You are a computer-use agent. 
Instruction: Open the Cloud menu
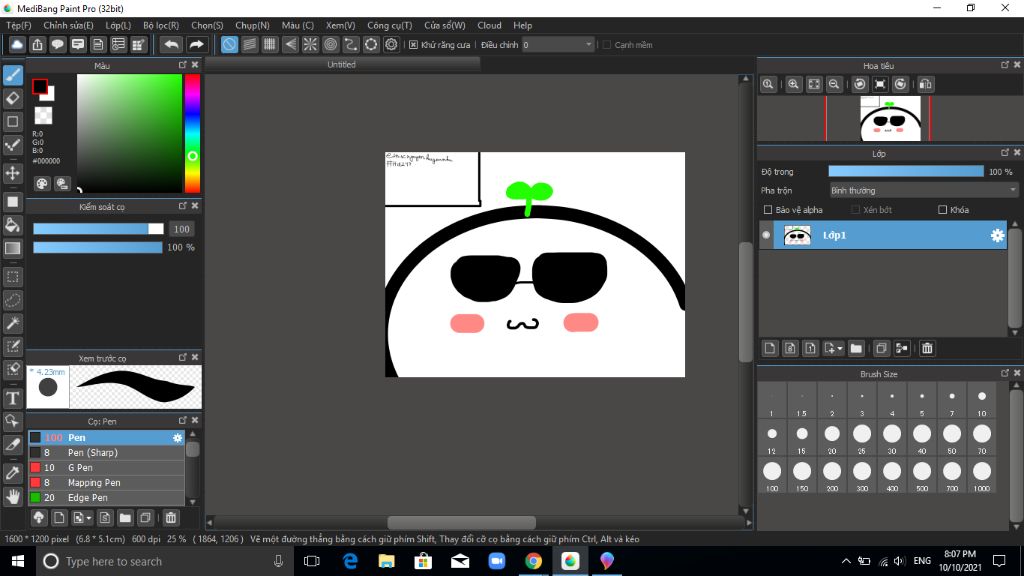[489, 25]
